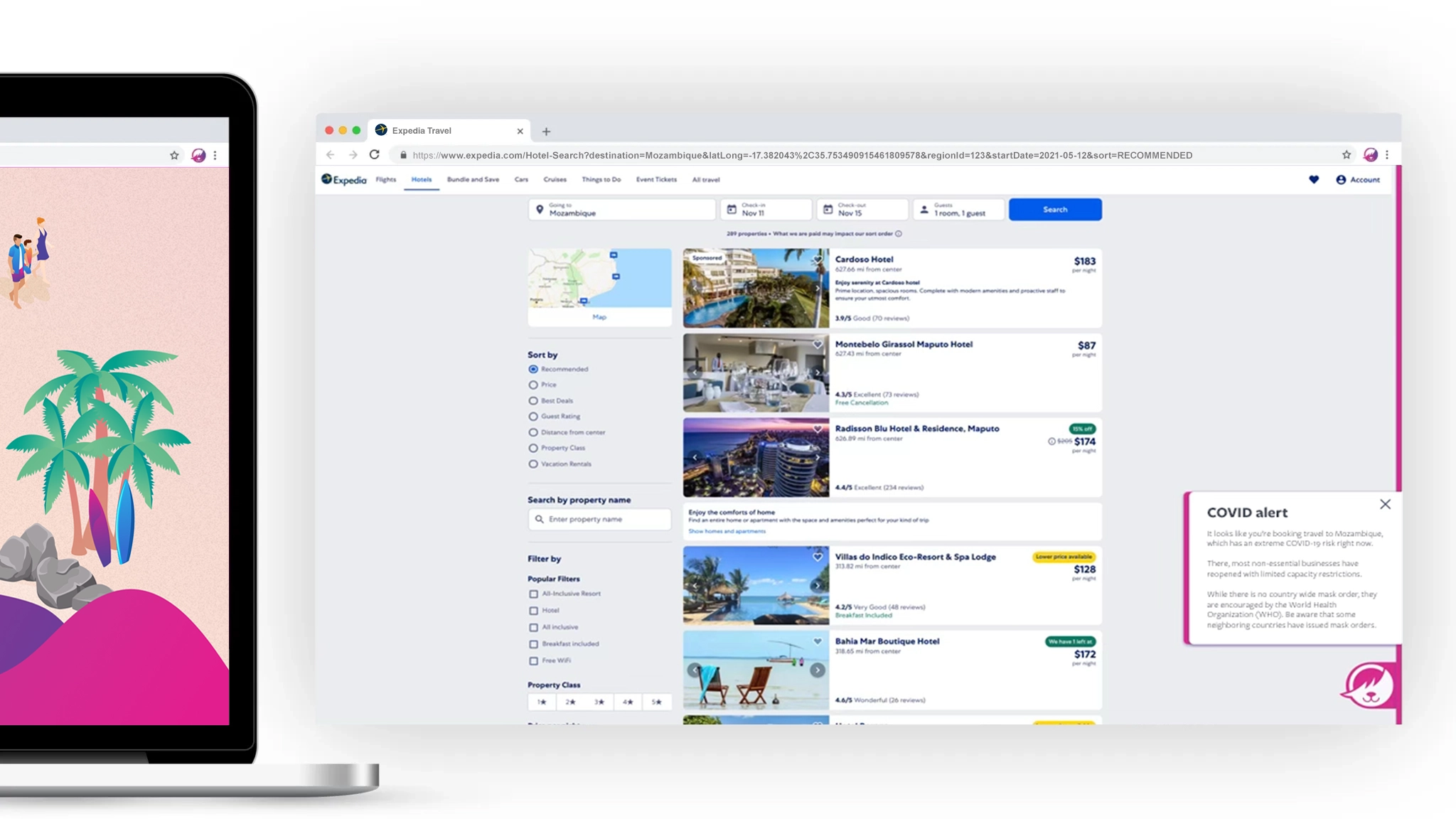Dismiss the COVID alert popup

pyautogui.click(x=1385, y=504)
